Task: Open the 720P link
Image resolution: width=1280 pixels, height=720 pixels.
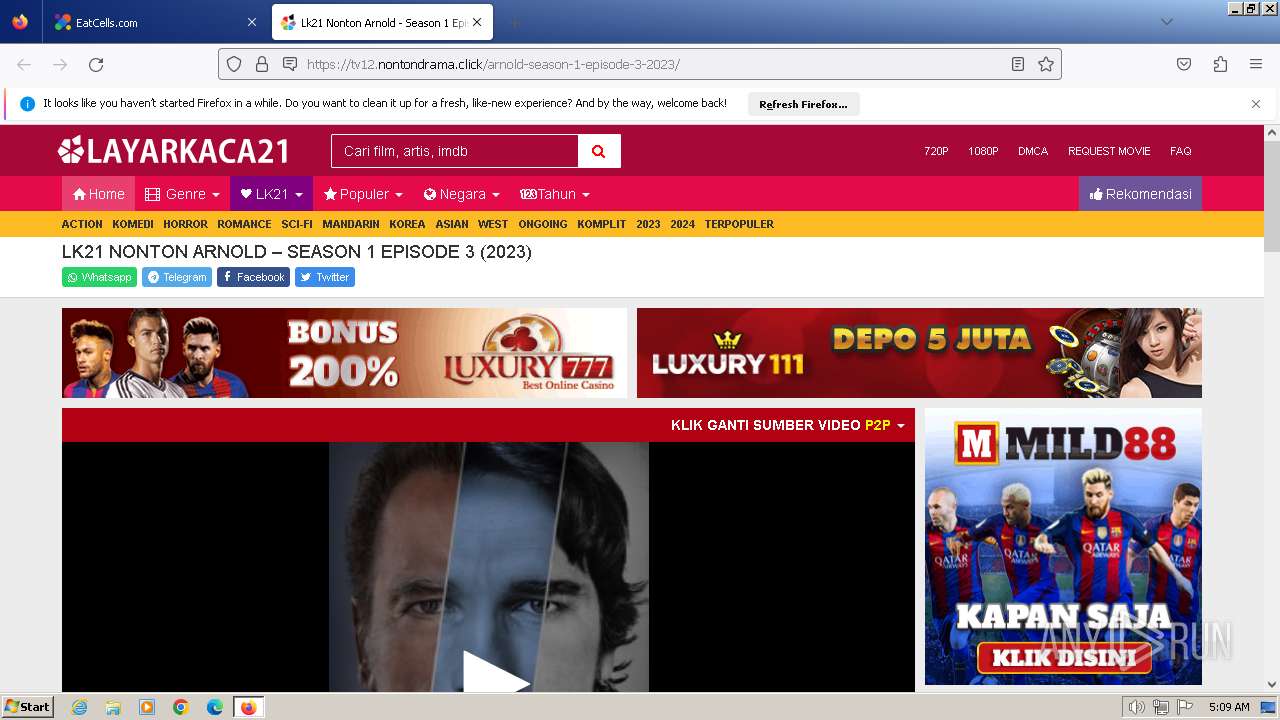Action: 936,151
